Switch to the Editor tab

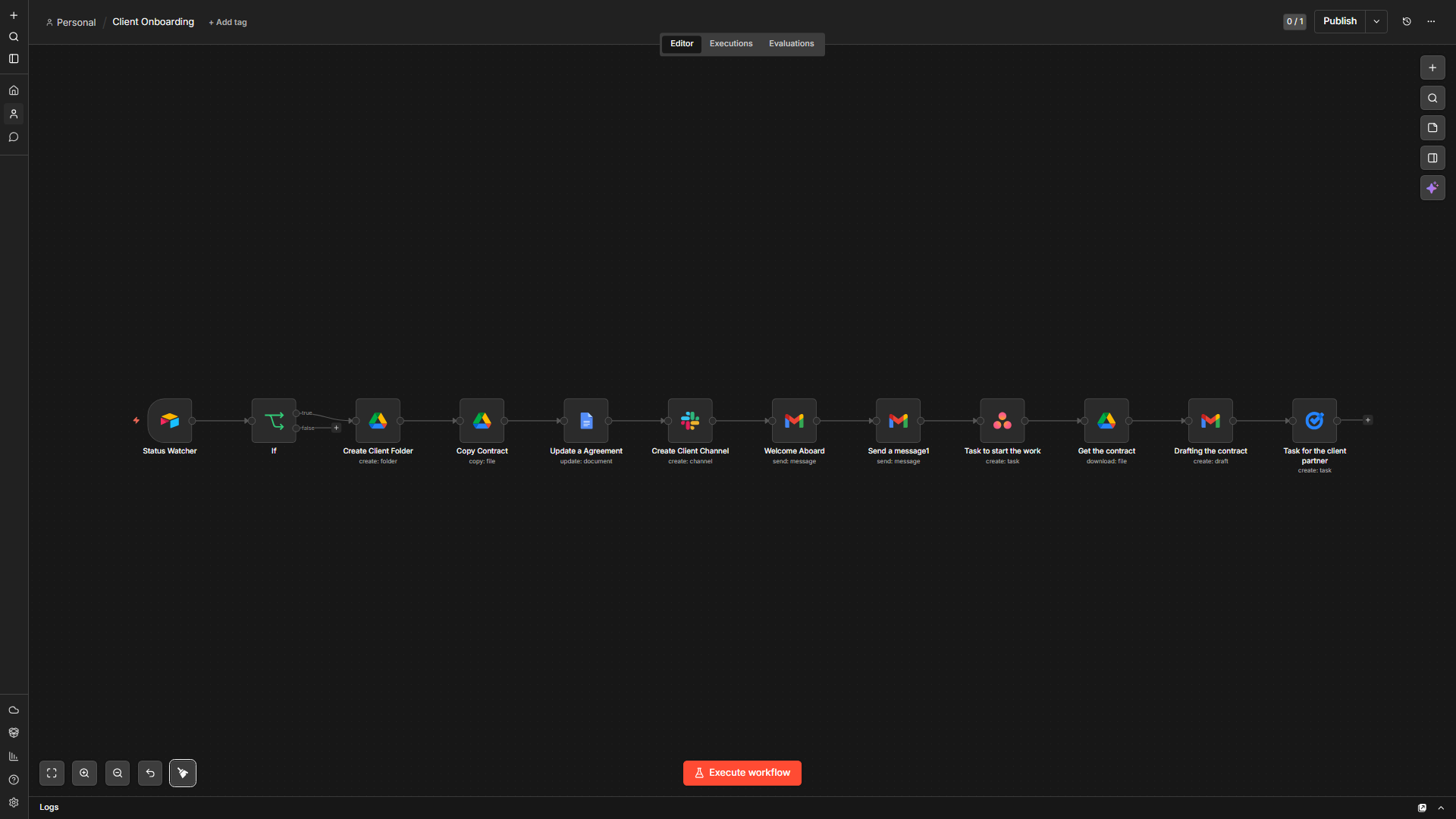pos(682,43)
